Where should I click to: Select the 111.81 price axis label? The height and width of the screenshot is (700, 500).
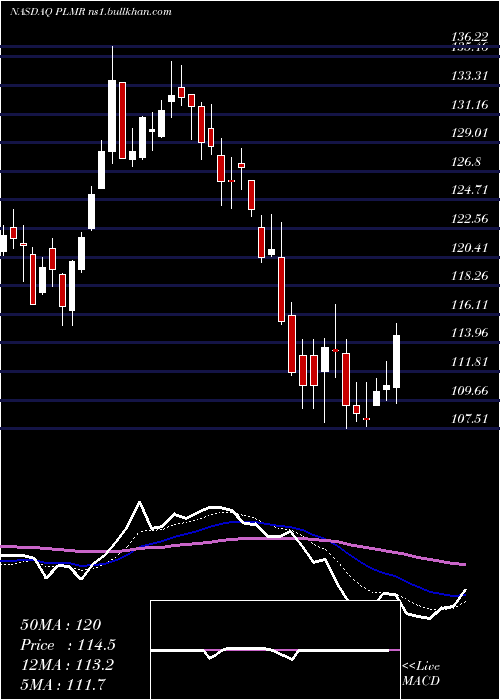pos(469,362)
